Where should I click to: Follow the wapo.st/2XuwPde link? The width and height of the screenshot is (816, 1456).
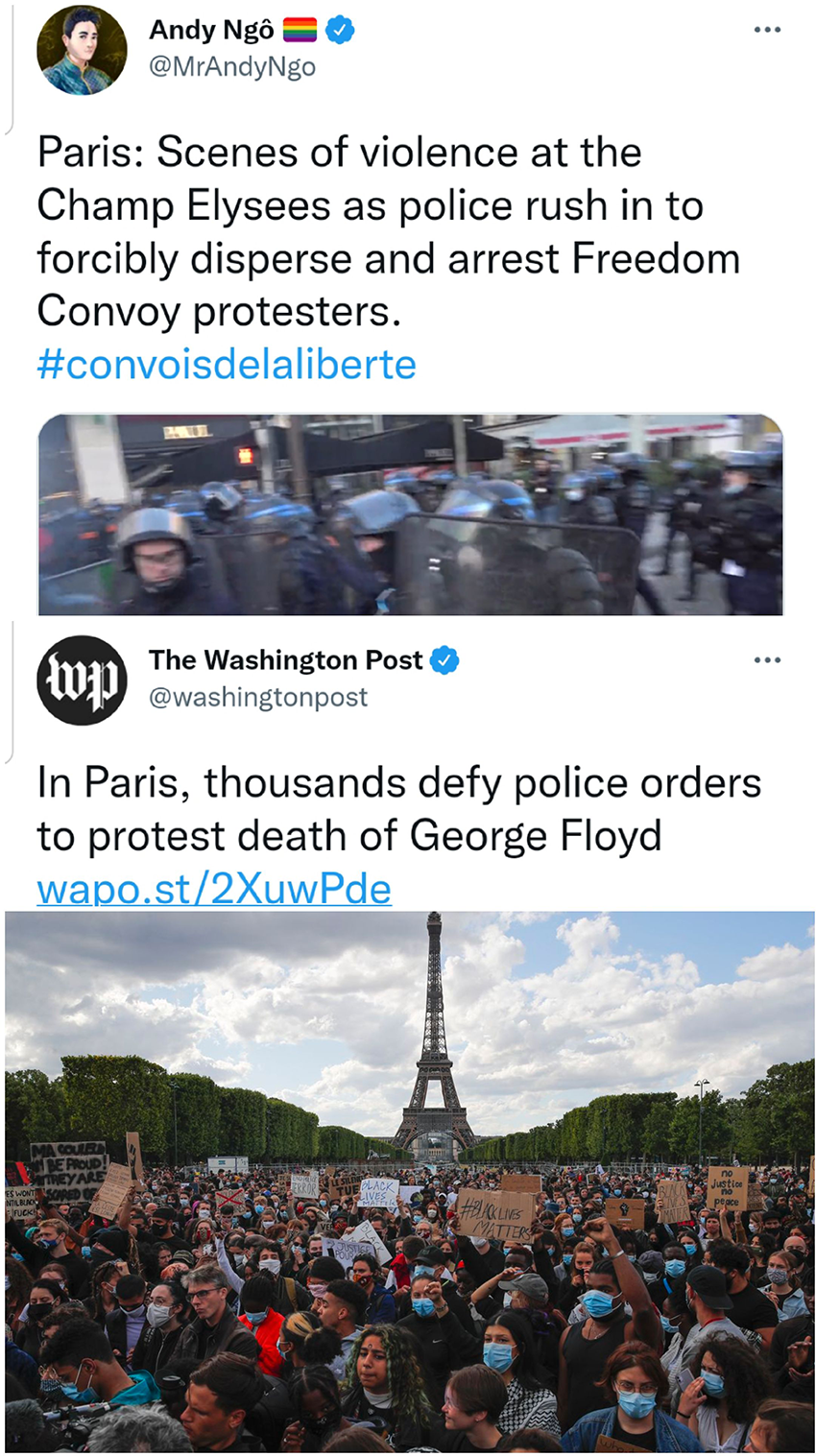pyautogui.click(x=214, y=889)
